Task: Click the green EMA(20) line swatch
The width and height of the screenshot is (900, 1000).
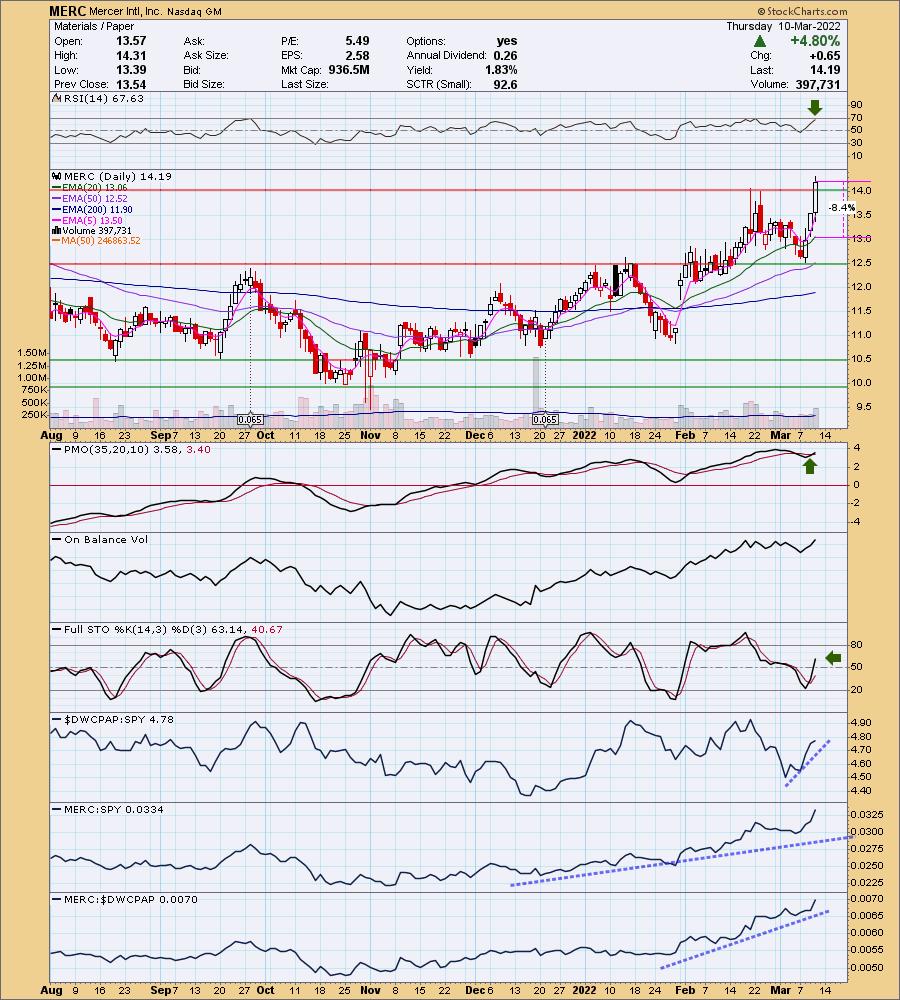Action: click(x=56, y=188)
